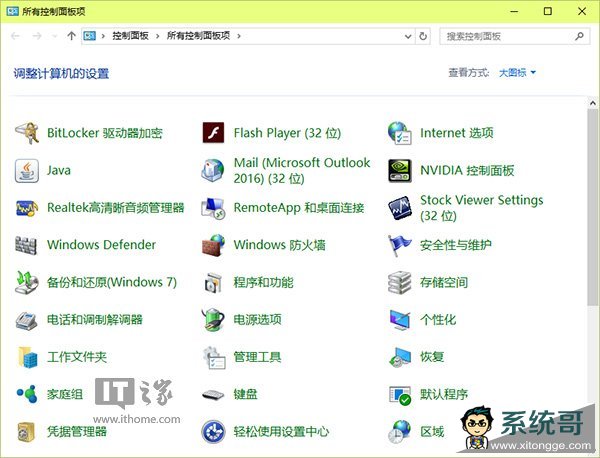Open the Mail Microsoft Outlook icon
600x458 pixels.
coord(213,170)
